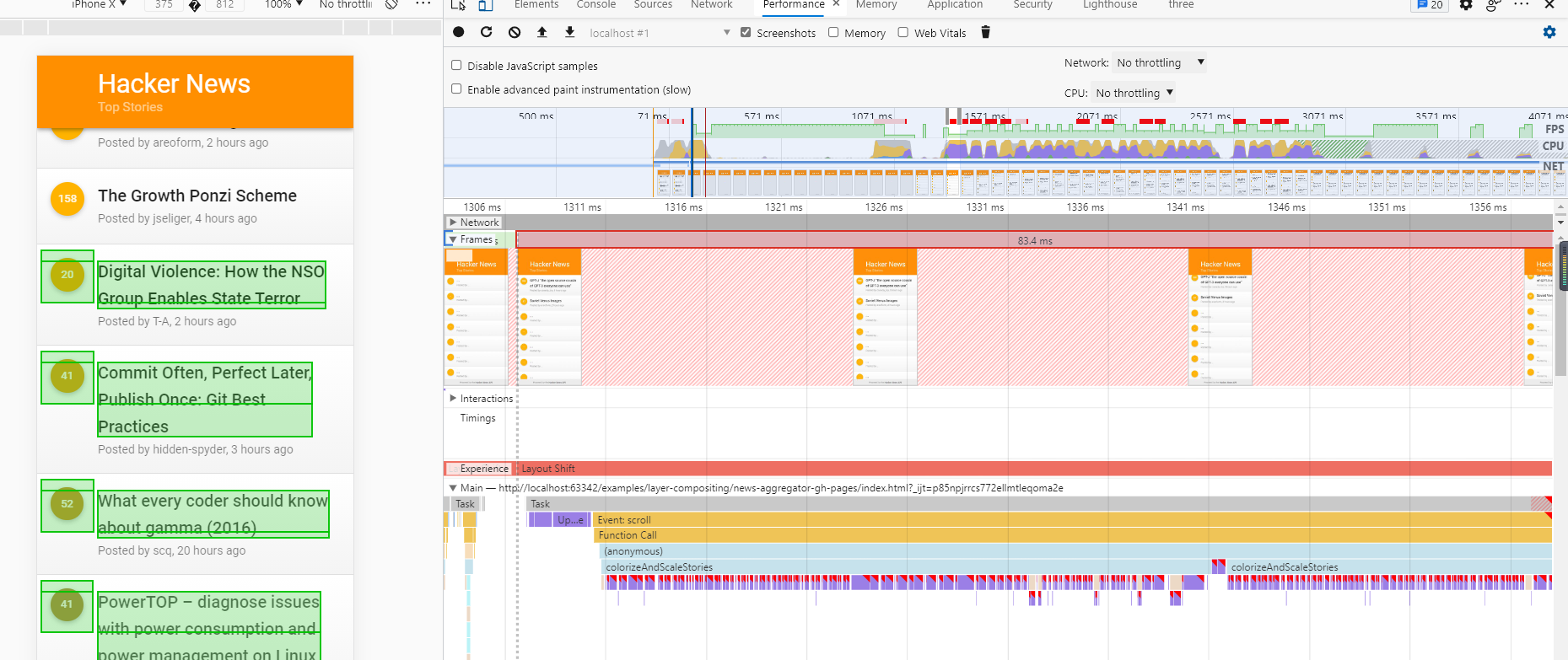Activate the inspect element picker
This screenshot has width=1568, height=660.
[458, 5]
